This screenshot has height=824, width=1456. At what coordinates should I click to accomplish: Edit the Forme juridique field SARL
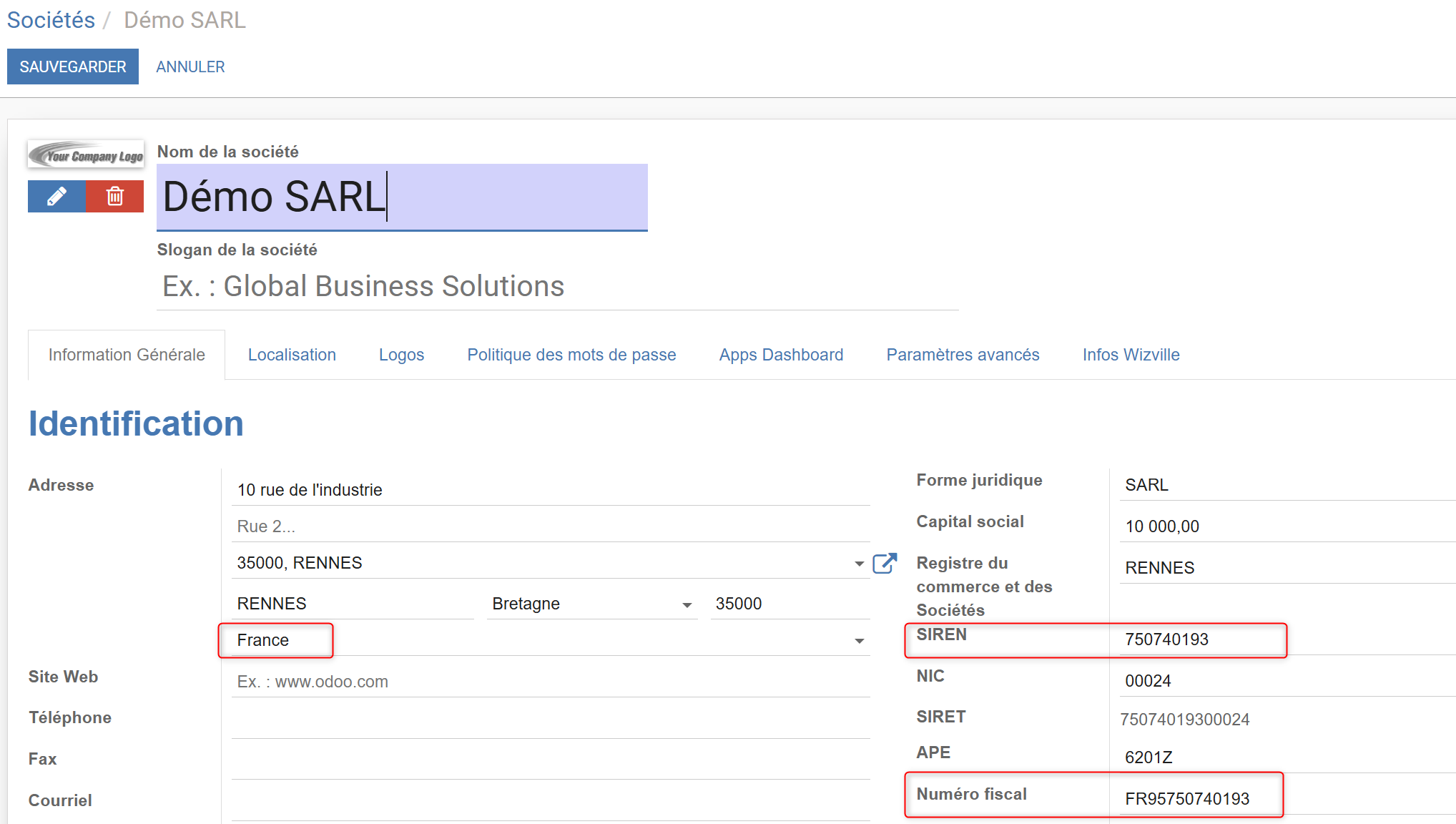(x=1287, y=485)
